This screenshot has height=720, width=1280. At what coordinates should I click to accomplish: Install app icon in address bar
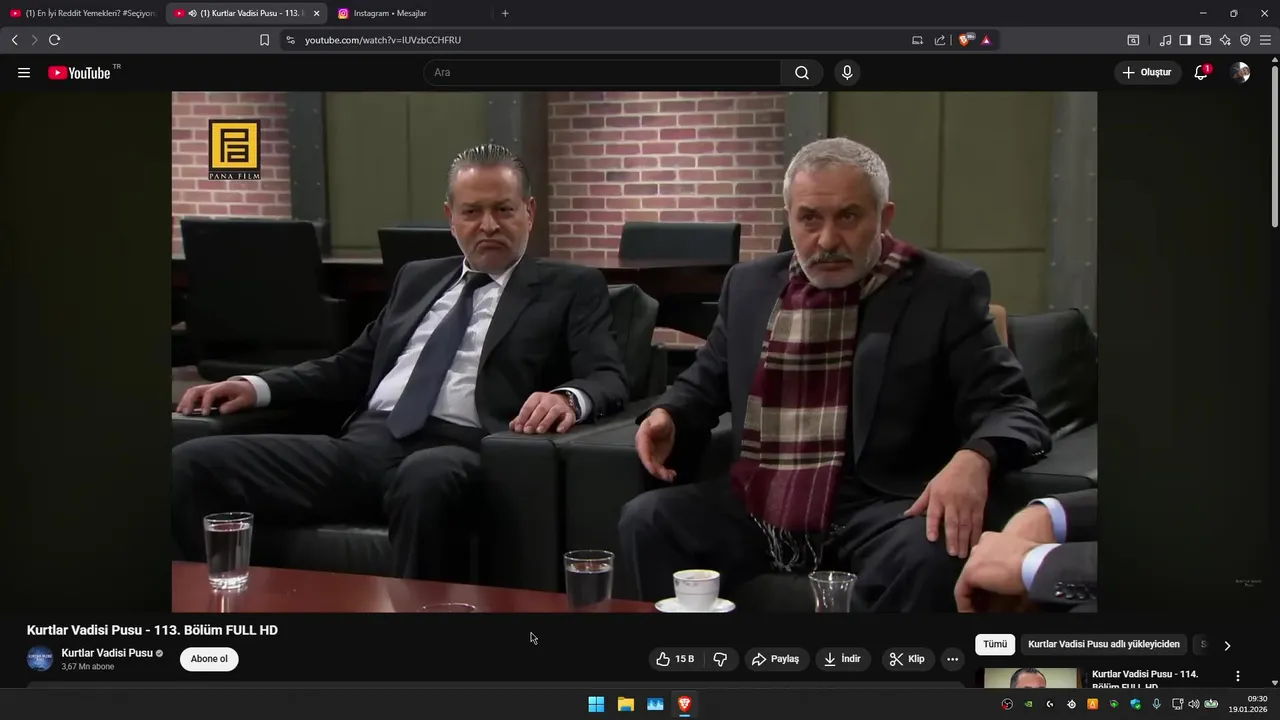(917, 40)
